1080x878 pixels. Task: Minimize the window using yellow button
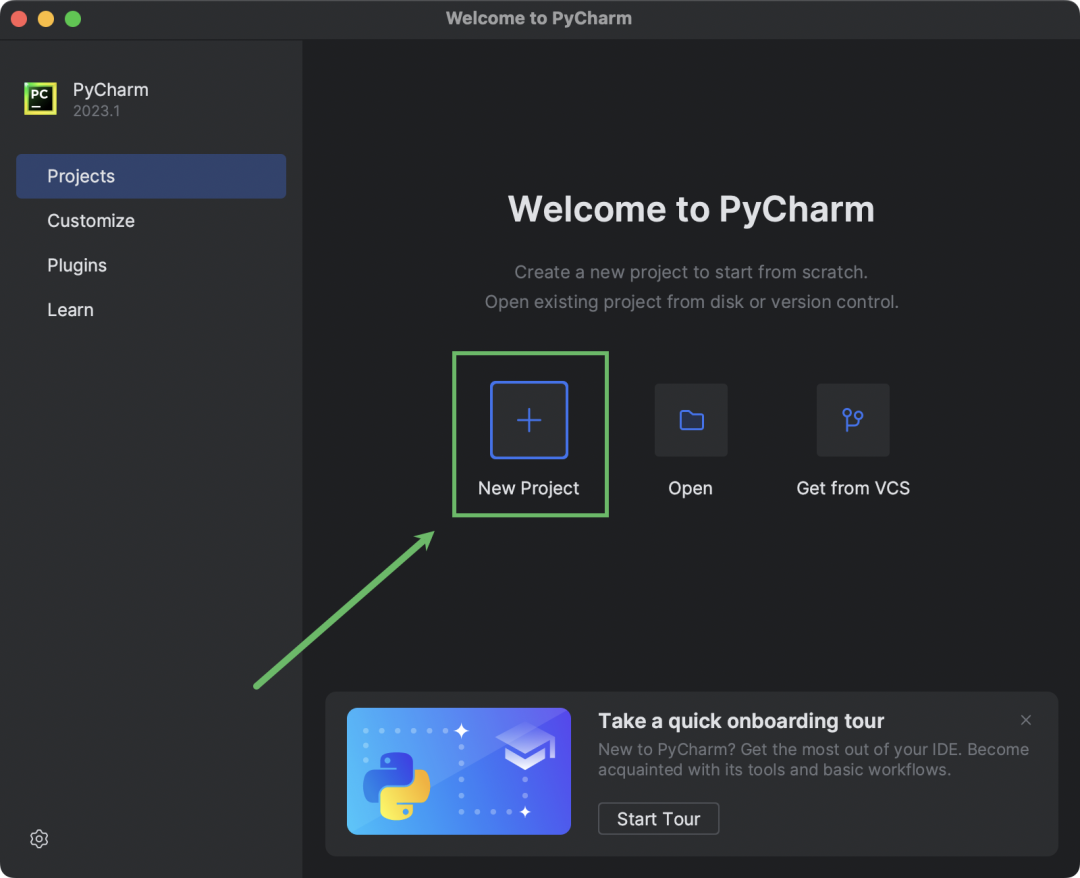[46, 19]
